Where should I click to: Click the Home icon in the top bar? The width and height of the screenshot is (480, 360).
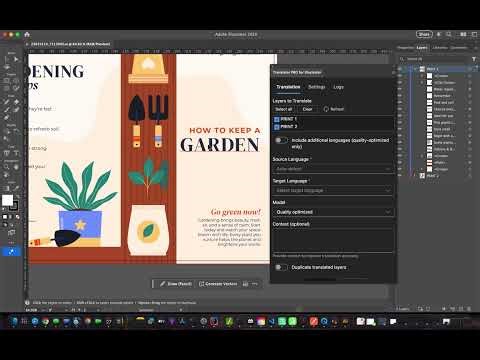pos(27,34)
